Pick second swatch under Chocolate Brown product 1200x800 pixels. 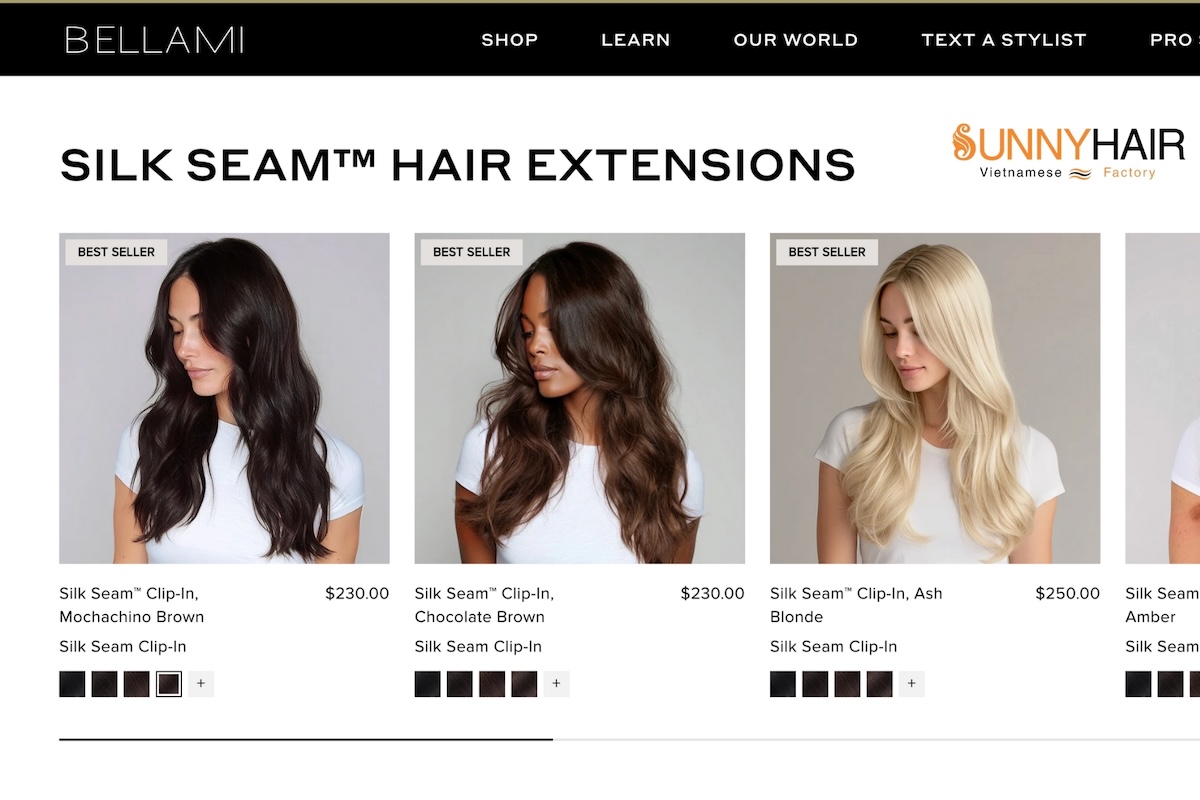[460, 684]
